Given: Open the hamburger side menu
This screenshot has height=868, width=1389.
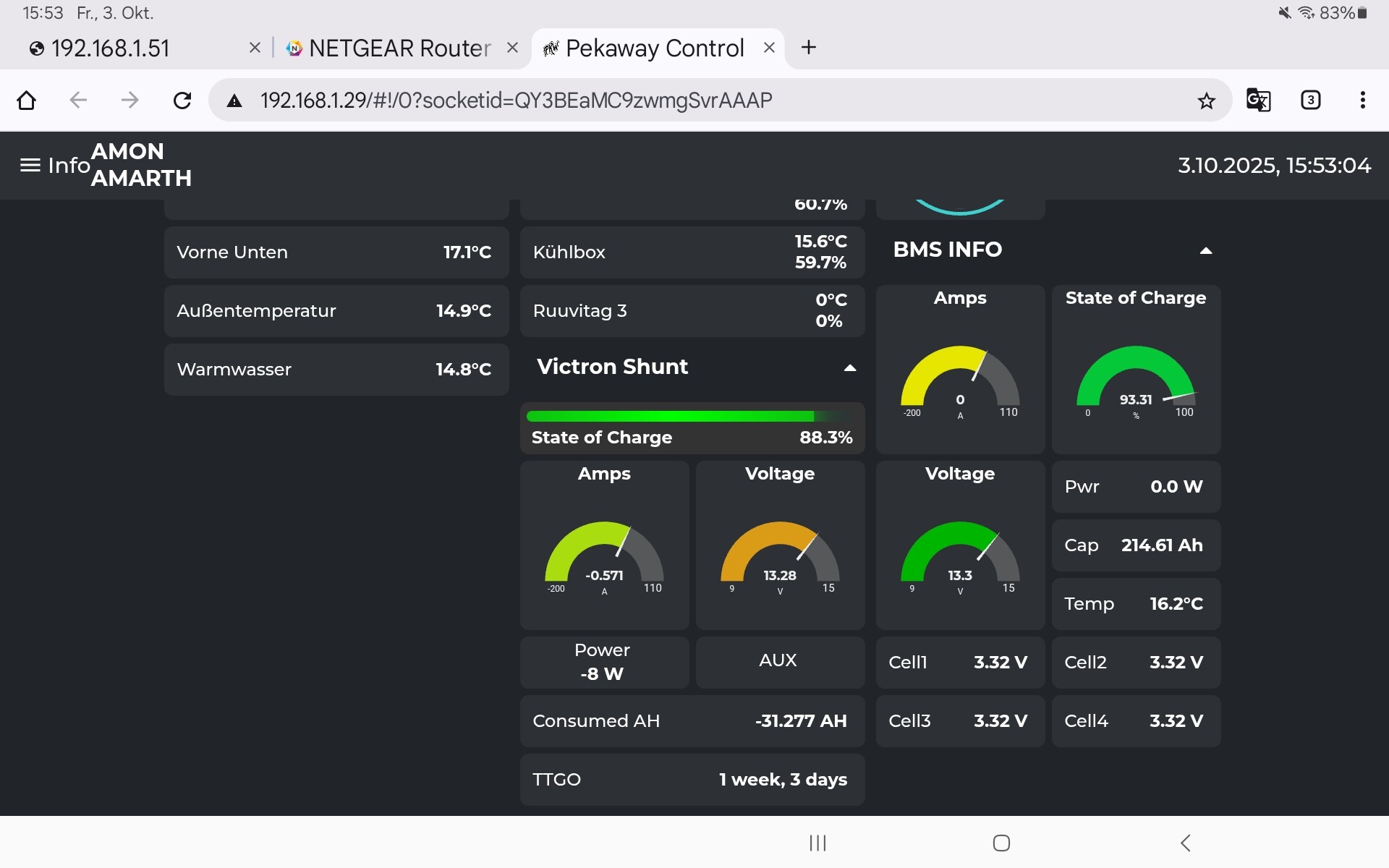Looking at the screenshot, I should (30, 166).
